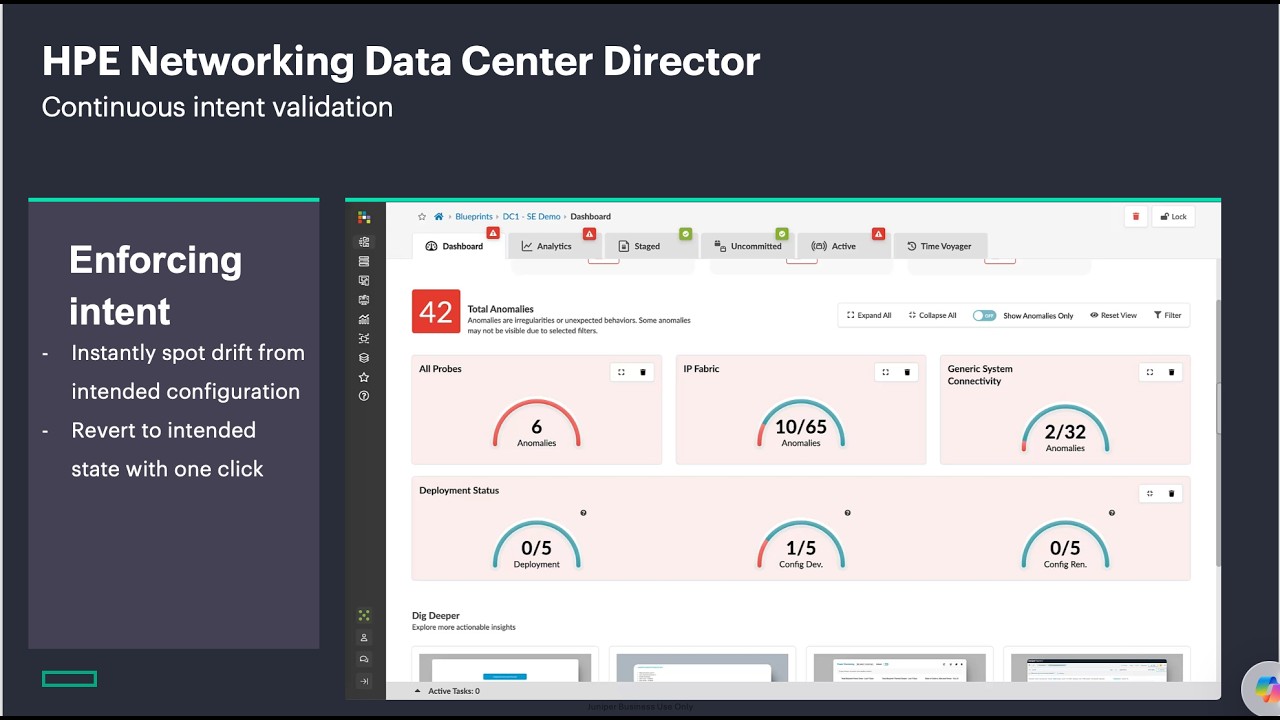Click the sidebar expand arrow icon at the bottom
The height and width of the screenshot is (720, 1280).
pyautogui.click(x=364, y=681)
